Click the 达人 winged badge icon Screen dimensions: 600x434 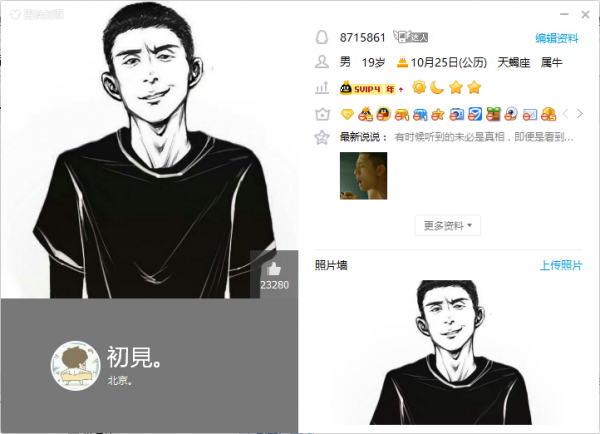click(x=411, y=37)
